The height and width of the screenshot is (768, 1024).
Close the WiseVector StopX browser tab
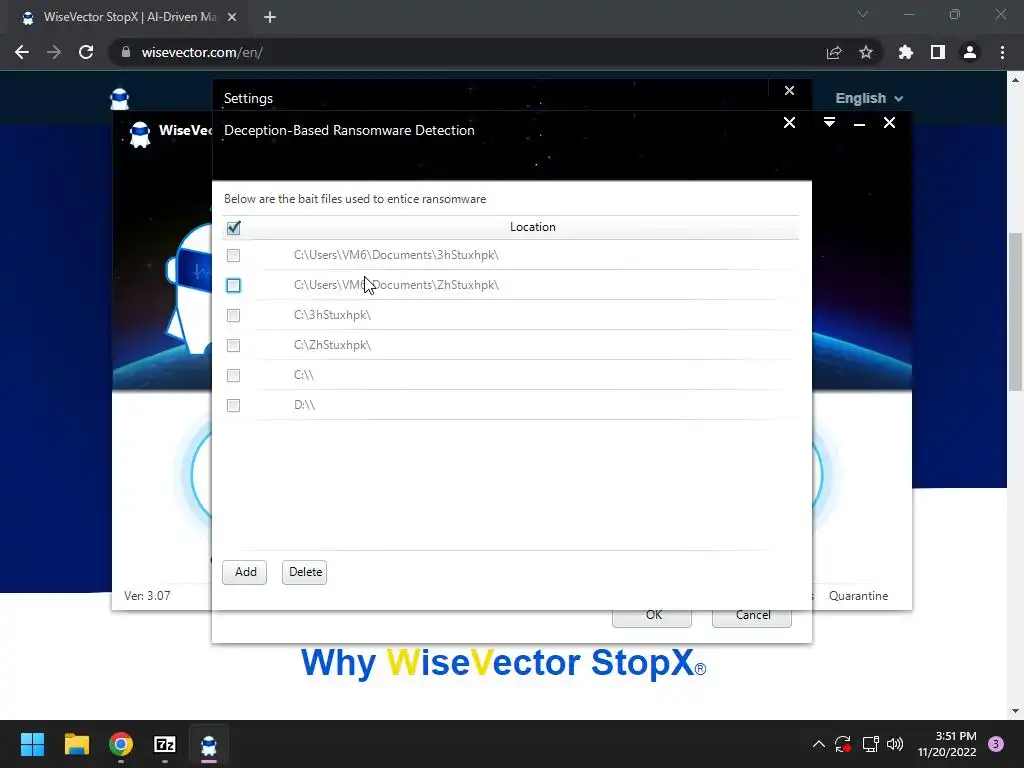click(232, 18)
